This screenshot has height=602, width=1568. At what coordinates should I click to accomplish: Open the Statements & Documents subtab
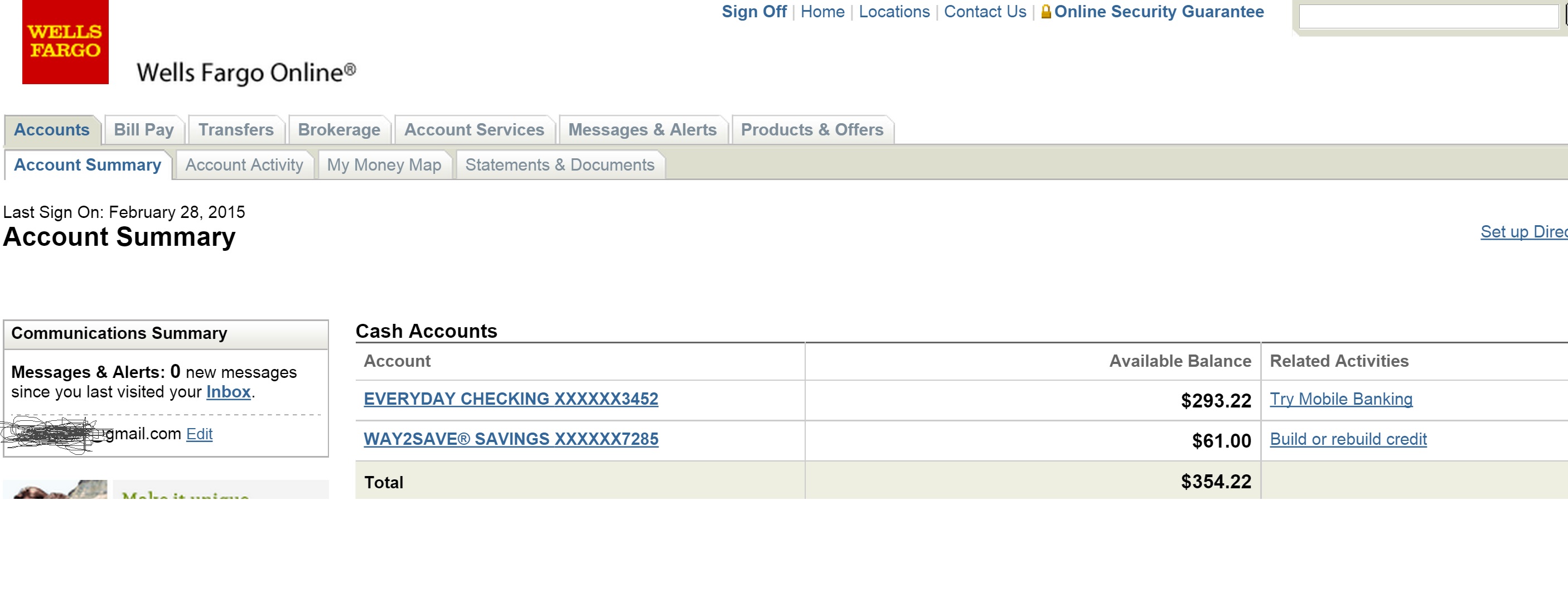(559, 165)
